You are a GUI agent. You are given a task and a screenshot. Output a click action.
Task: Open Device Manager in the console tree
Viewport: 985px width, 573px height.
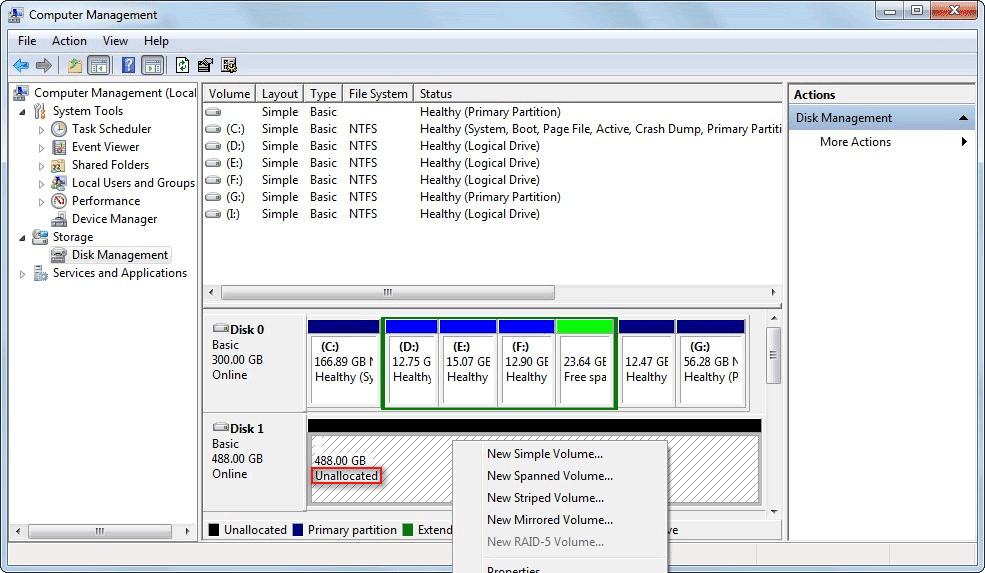coord(114,219)
